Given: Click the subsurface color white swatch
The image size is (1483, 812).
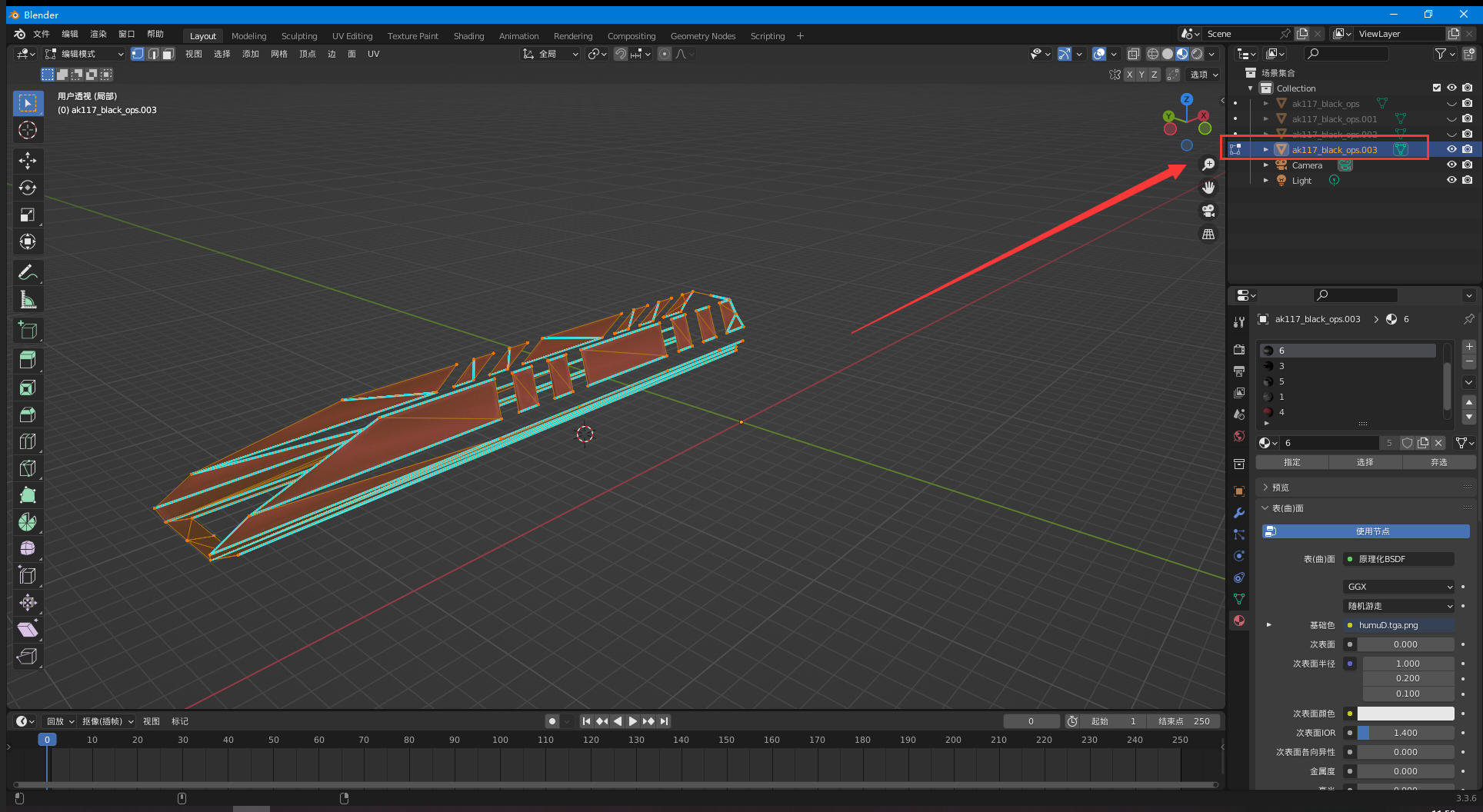Looking at the screenshot, I should (1405, 714).
